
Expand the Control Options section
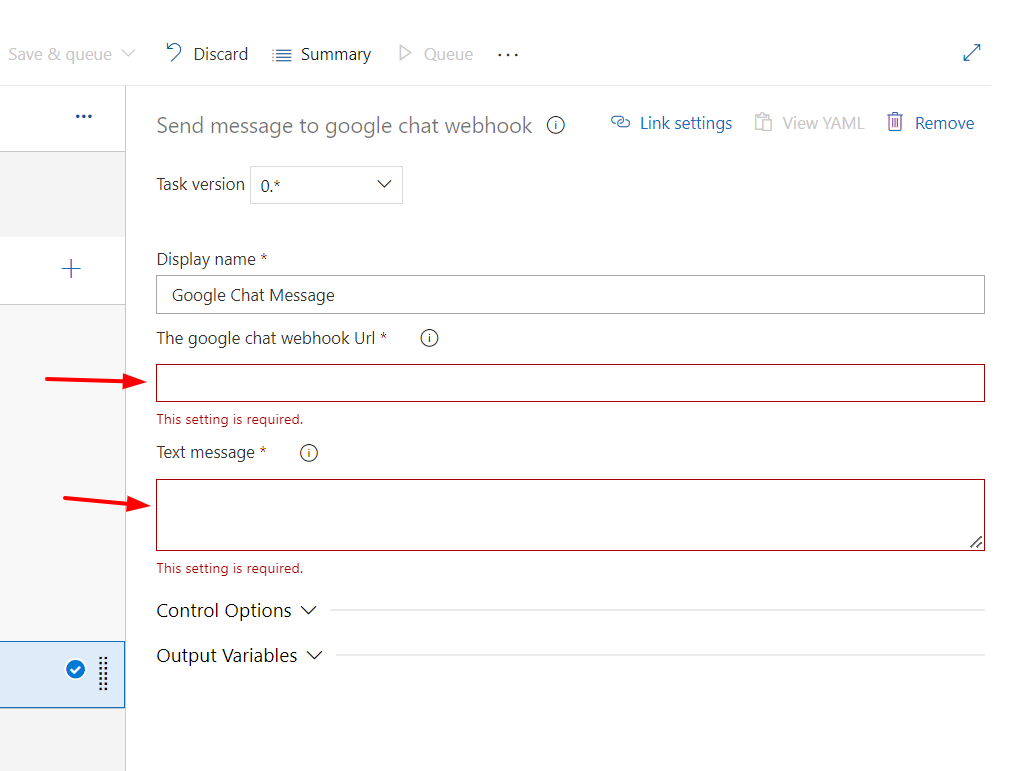[237, 611]
